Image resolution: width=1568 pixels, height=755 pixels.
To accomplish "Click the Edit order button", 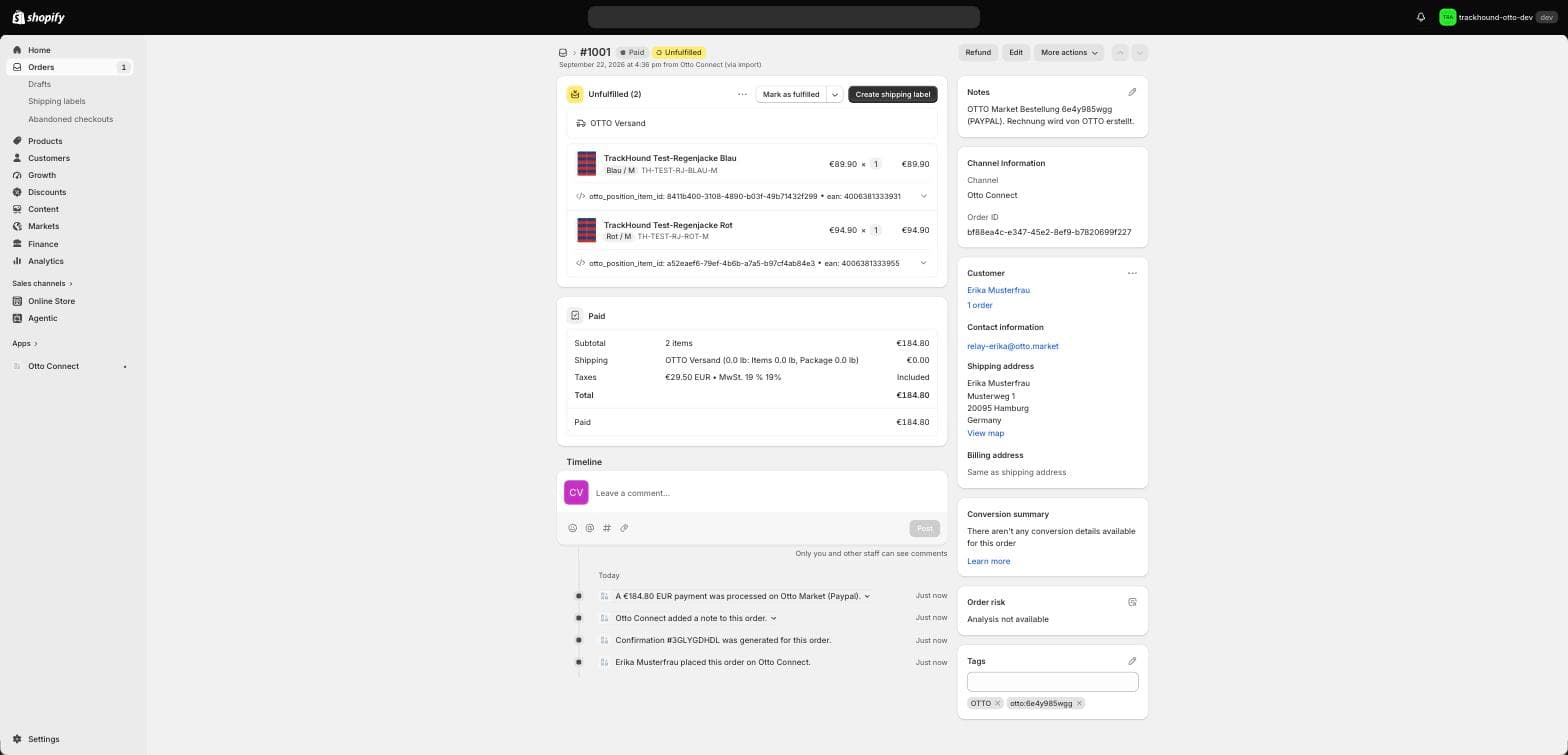I will (x=1016, y=53).
